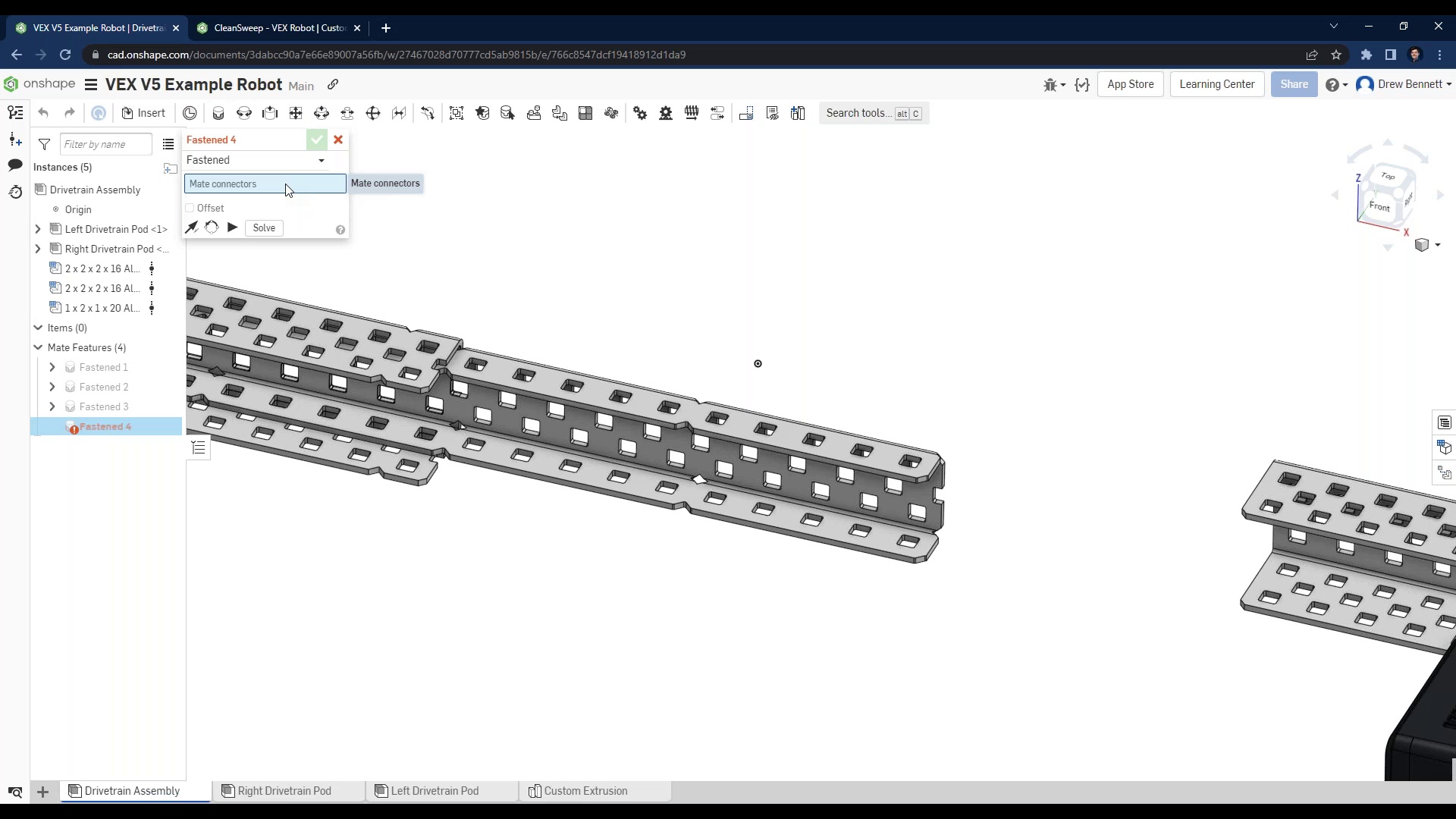The width and height of the screenshot is (1456, 819).
Task: Bookmark this page with star icon
Action: pyautogui.click(x=1336, y=55)
